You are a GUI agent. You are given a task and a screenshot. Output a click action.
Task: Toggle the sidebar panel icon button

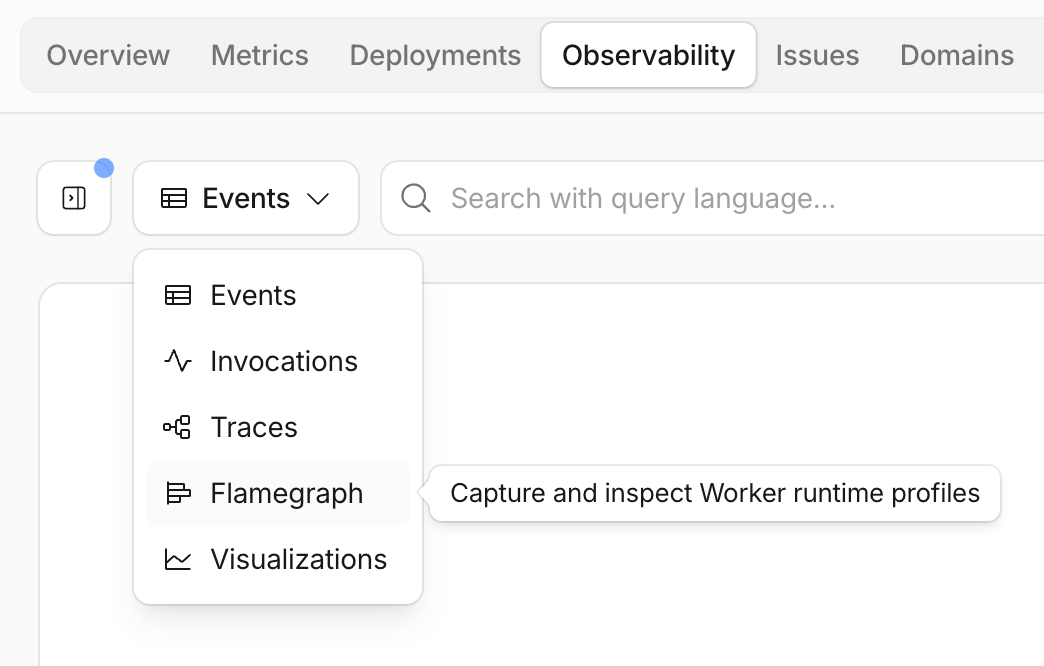(x=74, y=198)
